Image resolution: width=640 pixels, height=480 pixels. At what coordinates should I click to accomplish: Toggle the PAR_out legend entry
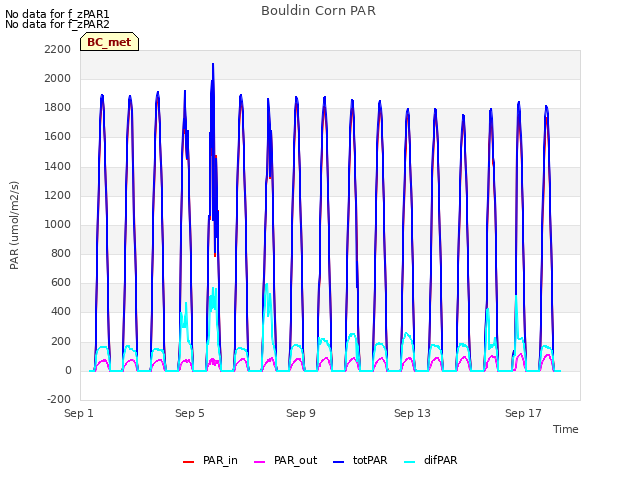[285, 460]
